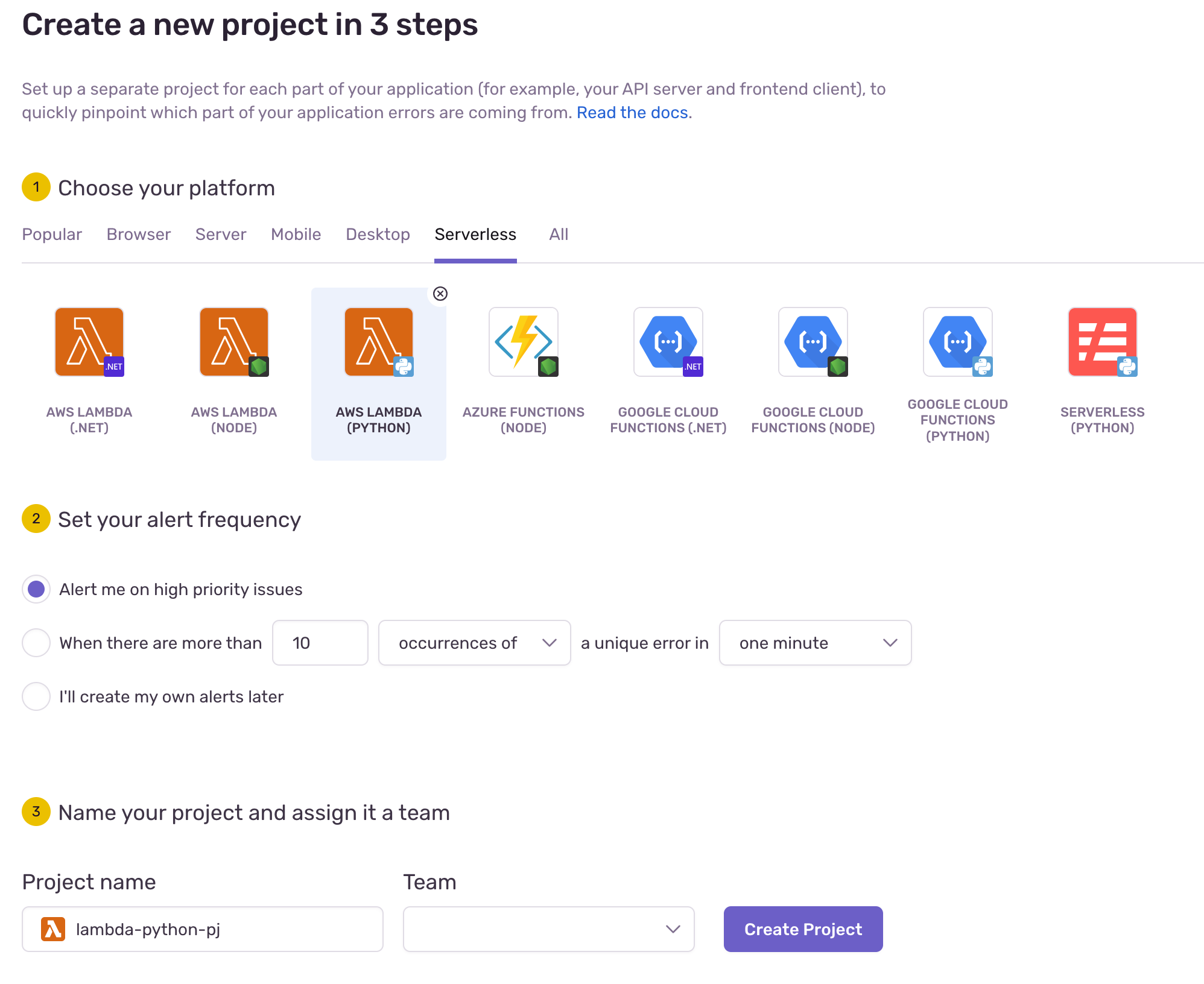This screenshot has width=1204, height=984.
Task: Open the 'Read the docs' link
Action: click(632, 113)
